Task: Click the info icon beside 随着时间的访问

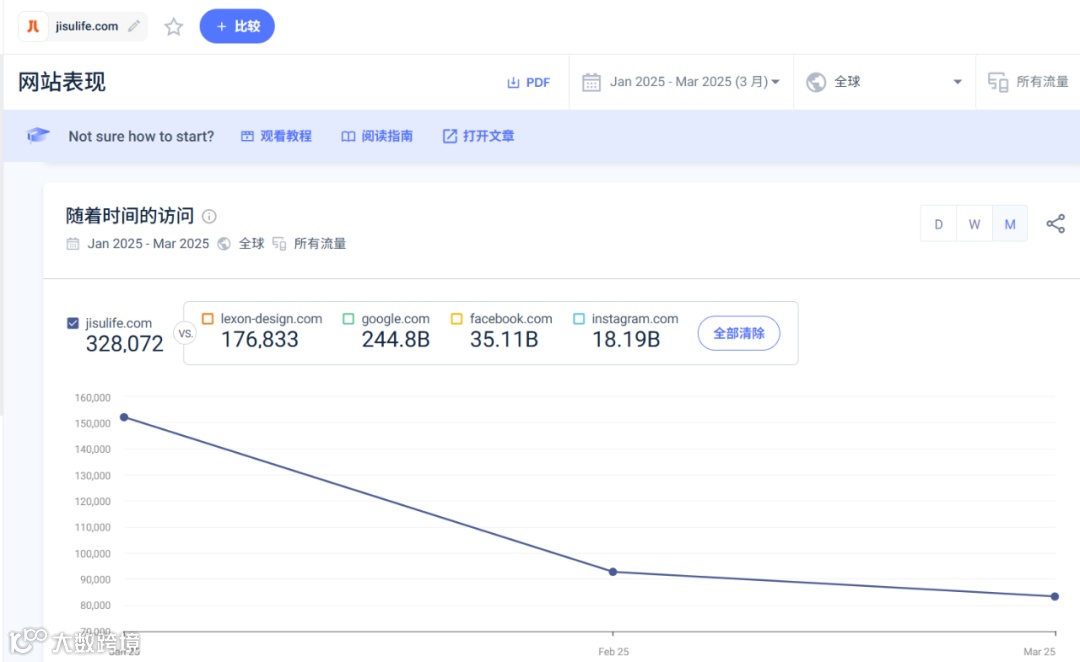Action: (x=209, y=216)
